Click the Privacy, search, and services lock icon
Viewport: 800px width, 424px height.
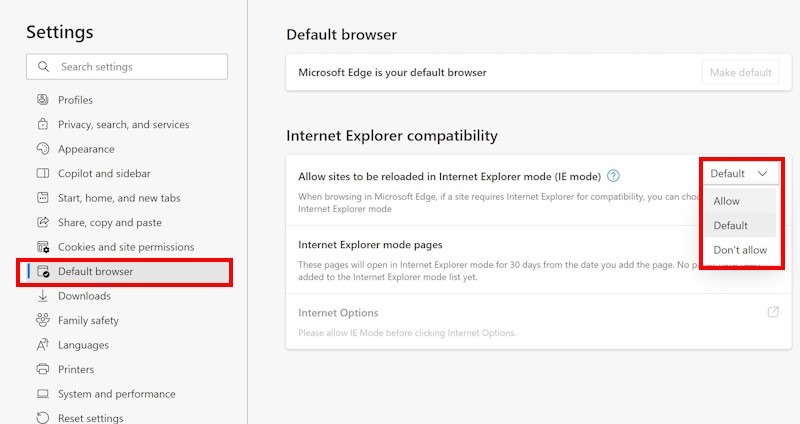(x=43, y=125)
